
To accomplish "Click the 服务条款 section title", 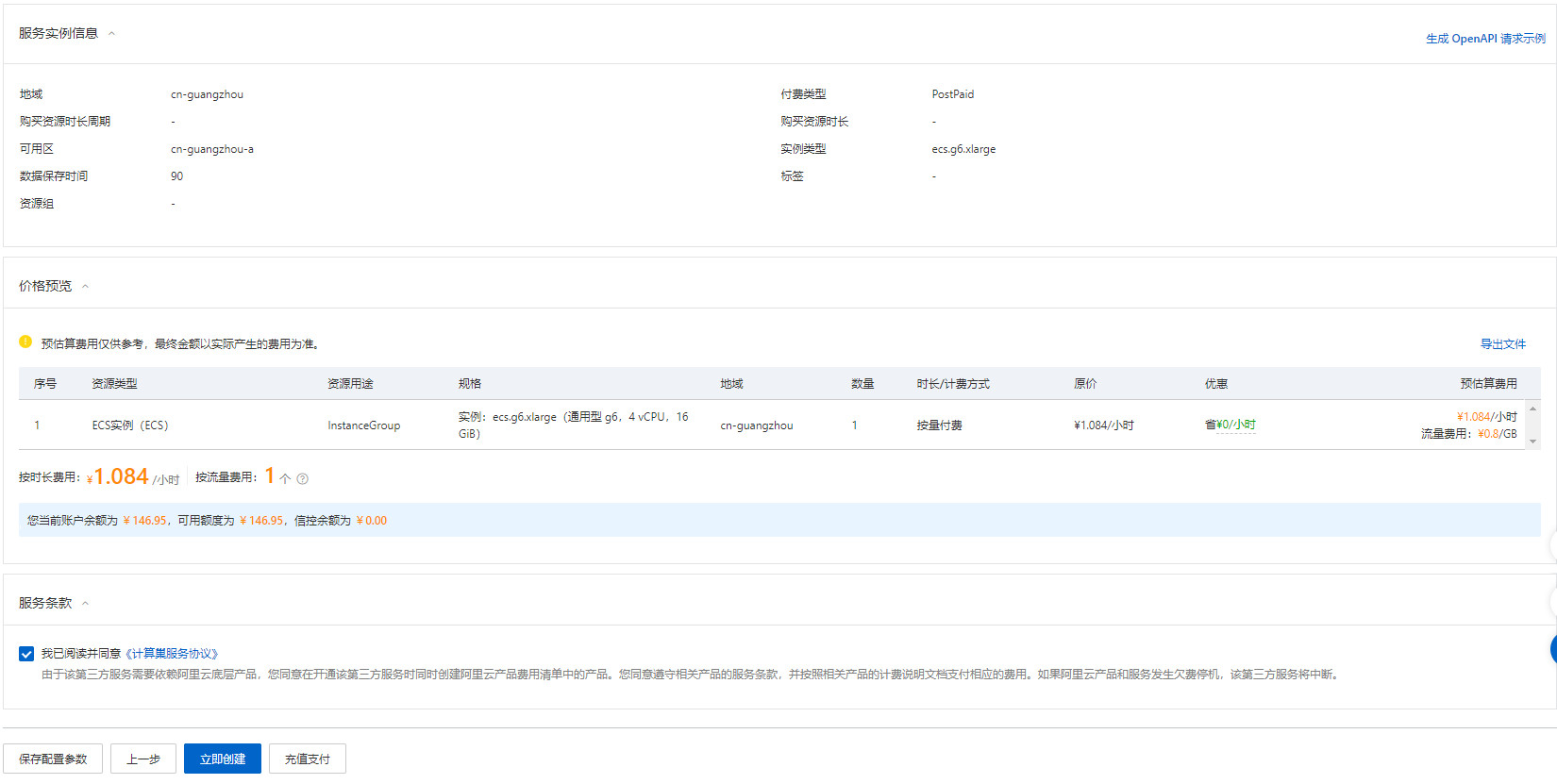I will coord(45,603).
